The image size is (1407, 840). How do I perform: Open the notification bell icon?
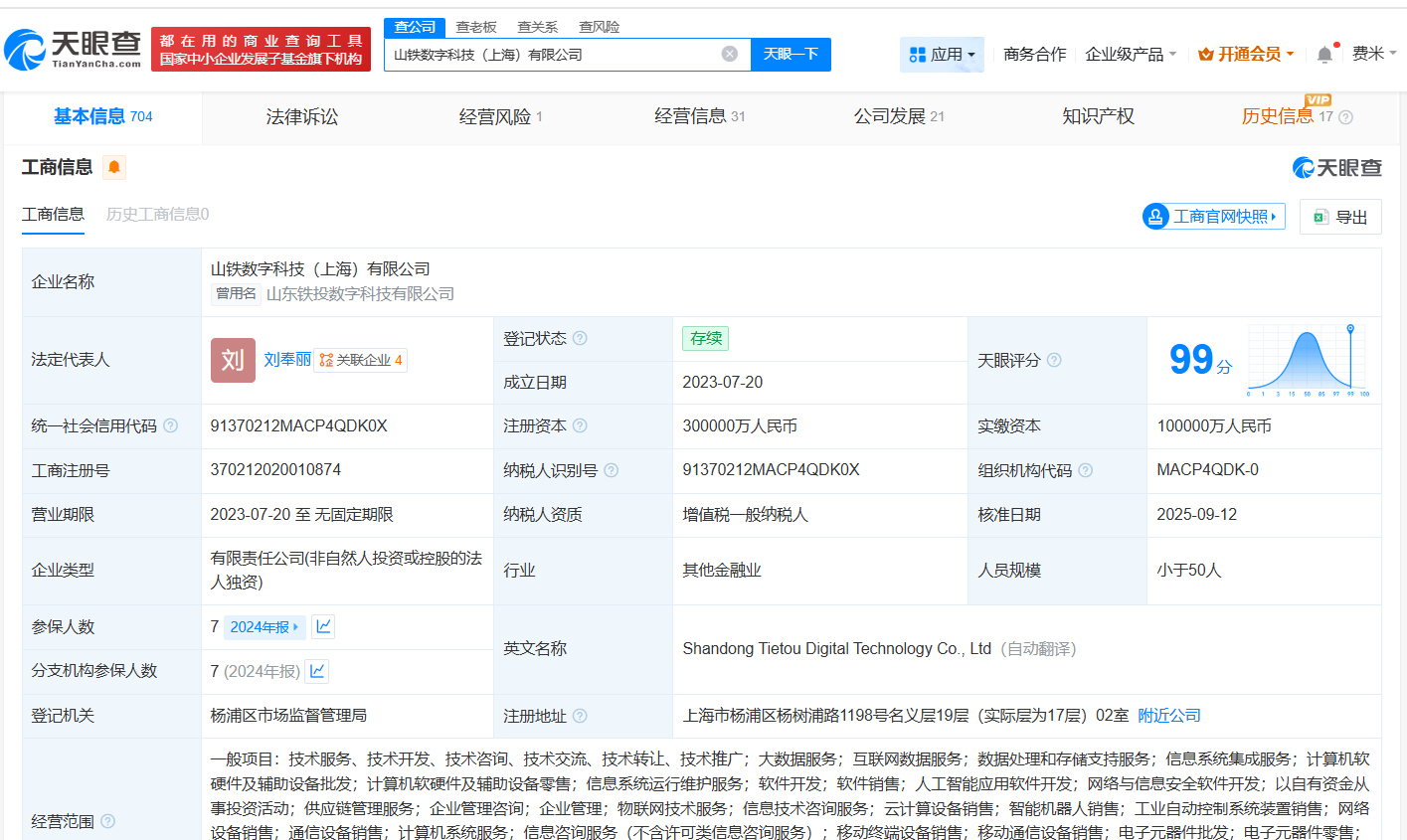[1324, 54]
